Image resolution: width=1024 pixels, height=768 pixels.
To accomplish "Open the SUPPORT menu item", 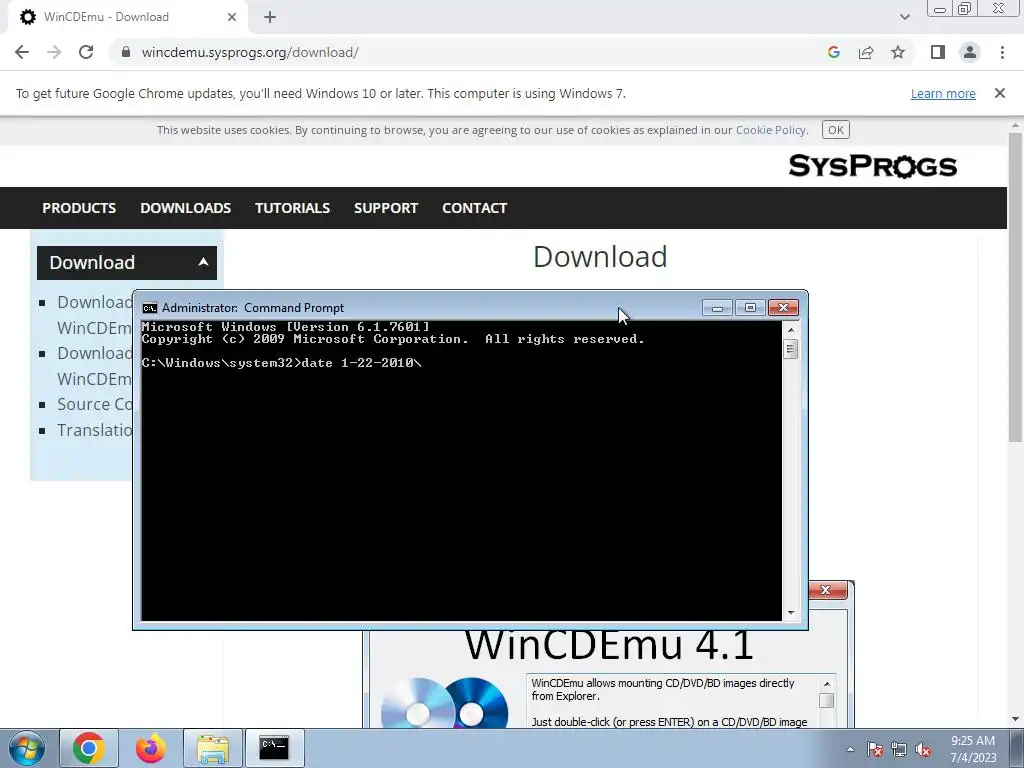I will [x=386, y=208].
